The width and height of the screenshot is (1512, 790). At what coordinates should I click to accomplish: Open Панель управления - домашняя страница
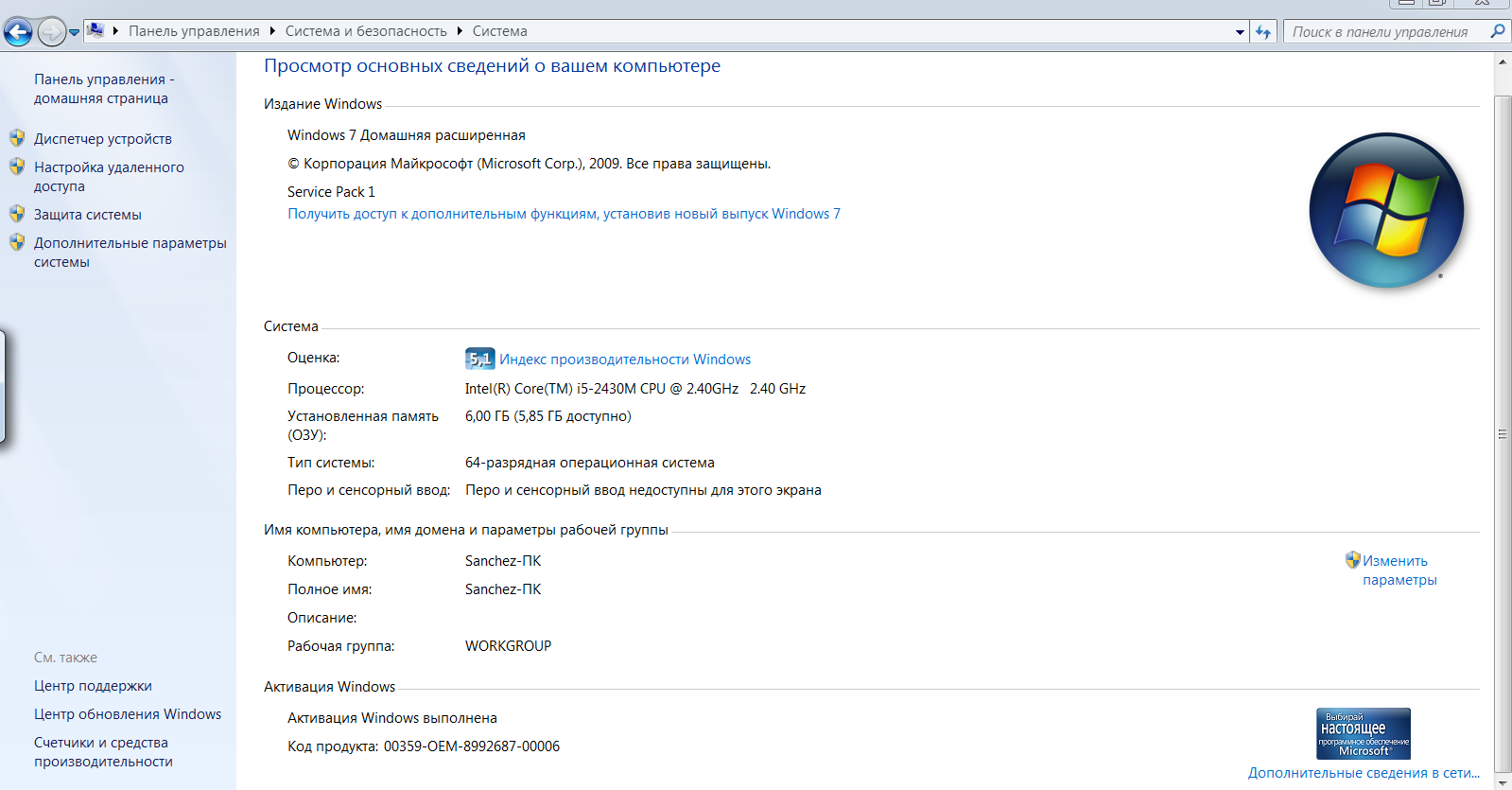coord(104,89)
